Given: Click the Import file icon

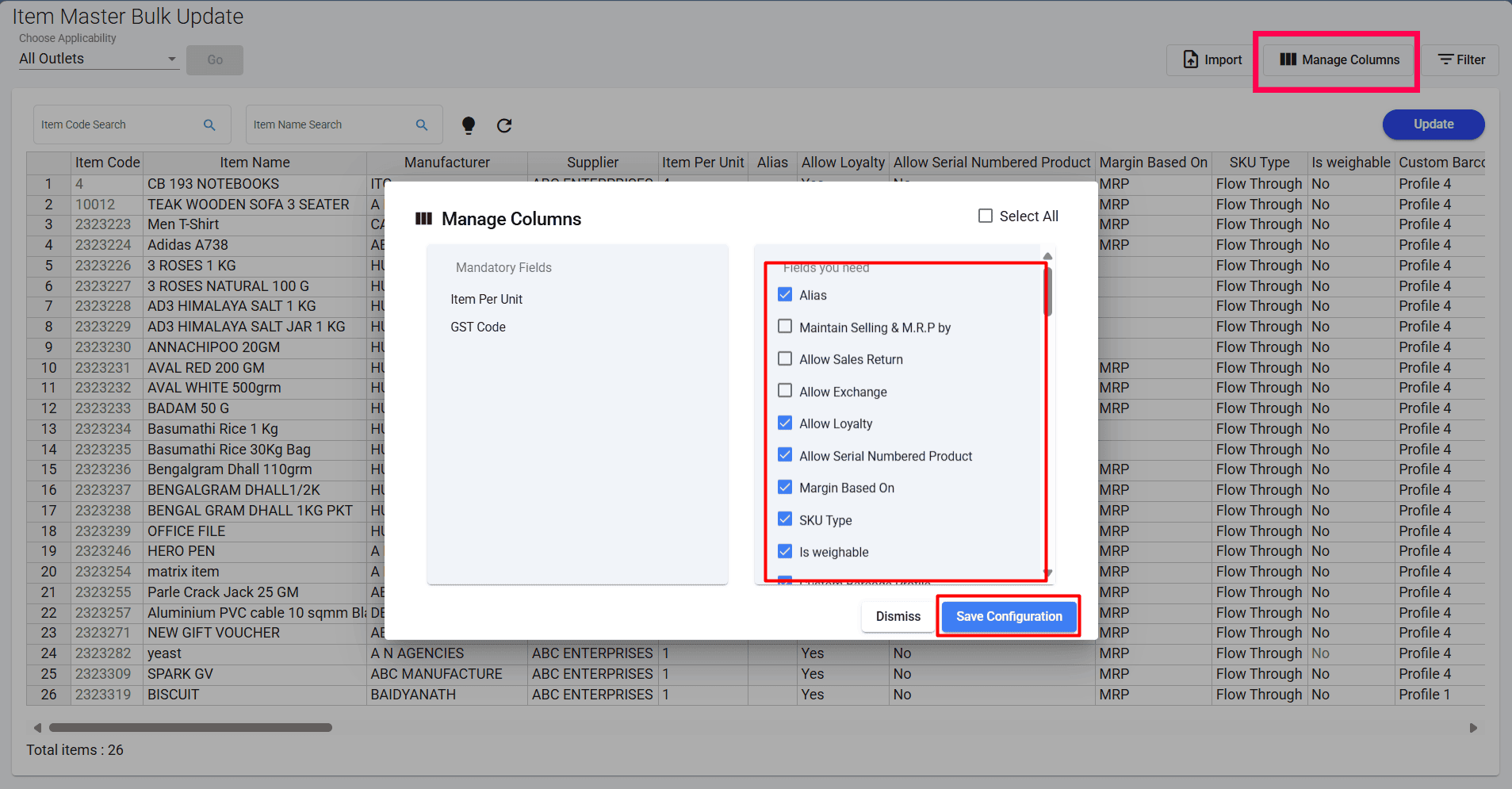Looking at the screenshot, I should tap(1190, 60).
